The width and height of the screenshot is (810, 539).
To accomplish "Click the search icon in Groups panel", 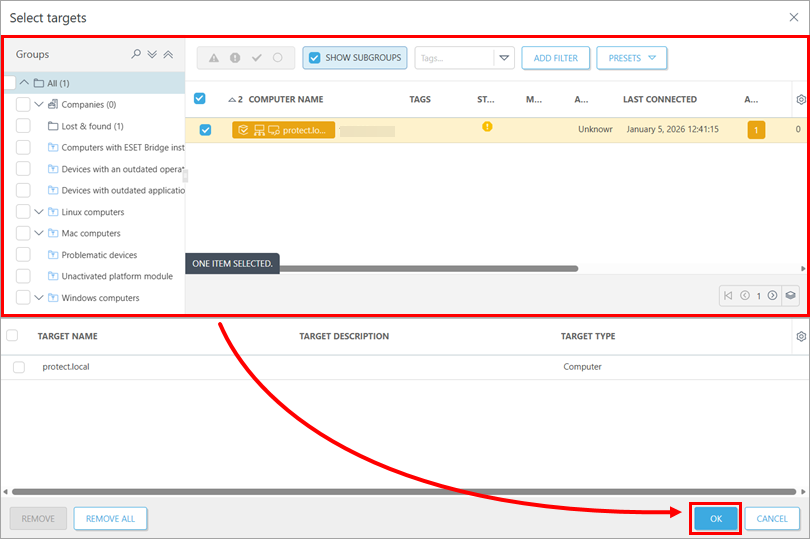I will point(136,55).
